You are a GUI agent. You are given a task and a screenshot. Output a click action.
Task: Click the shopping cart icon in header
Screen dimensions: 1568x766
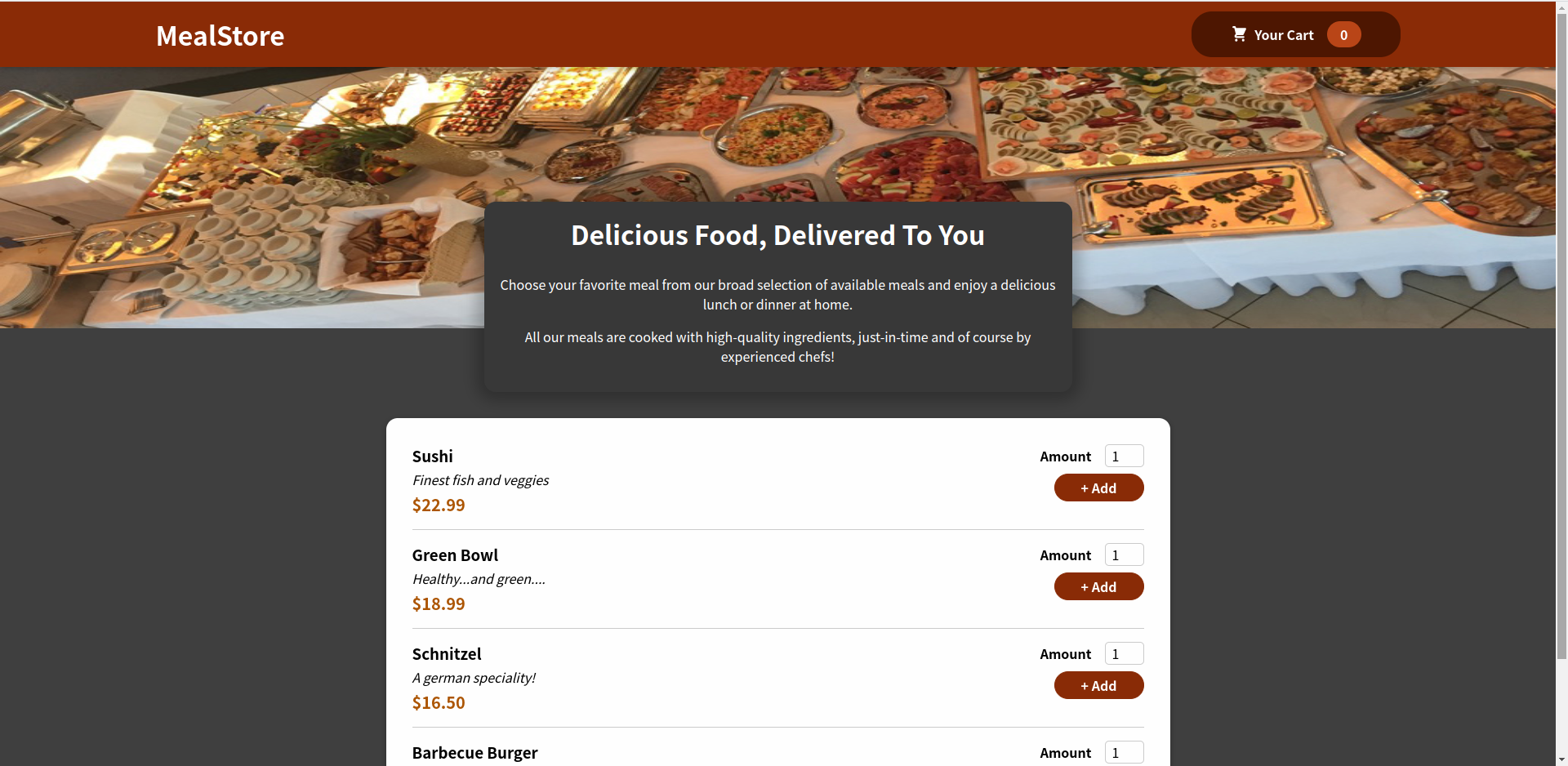pyautogui.click(x=1239, y=34)
